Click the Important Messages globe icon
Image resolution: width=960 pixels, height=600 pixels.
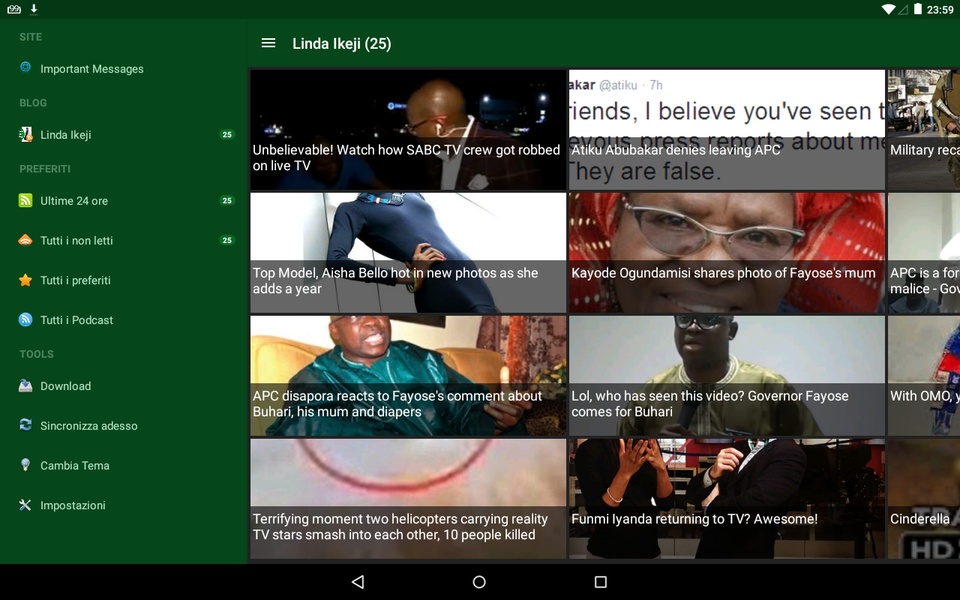pyautogui.click(x=25, y=67)
